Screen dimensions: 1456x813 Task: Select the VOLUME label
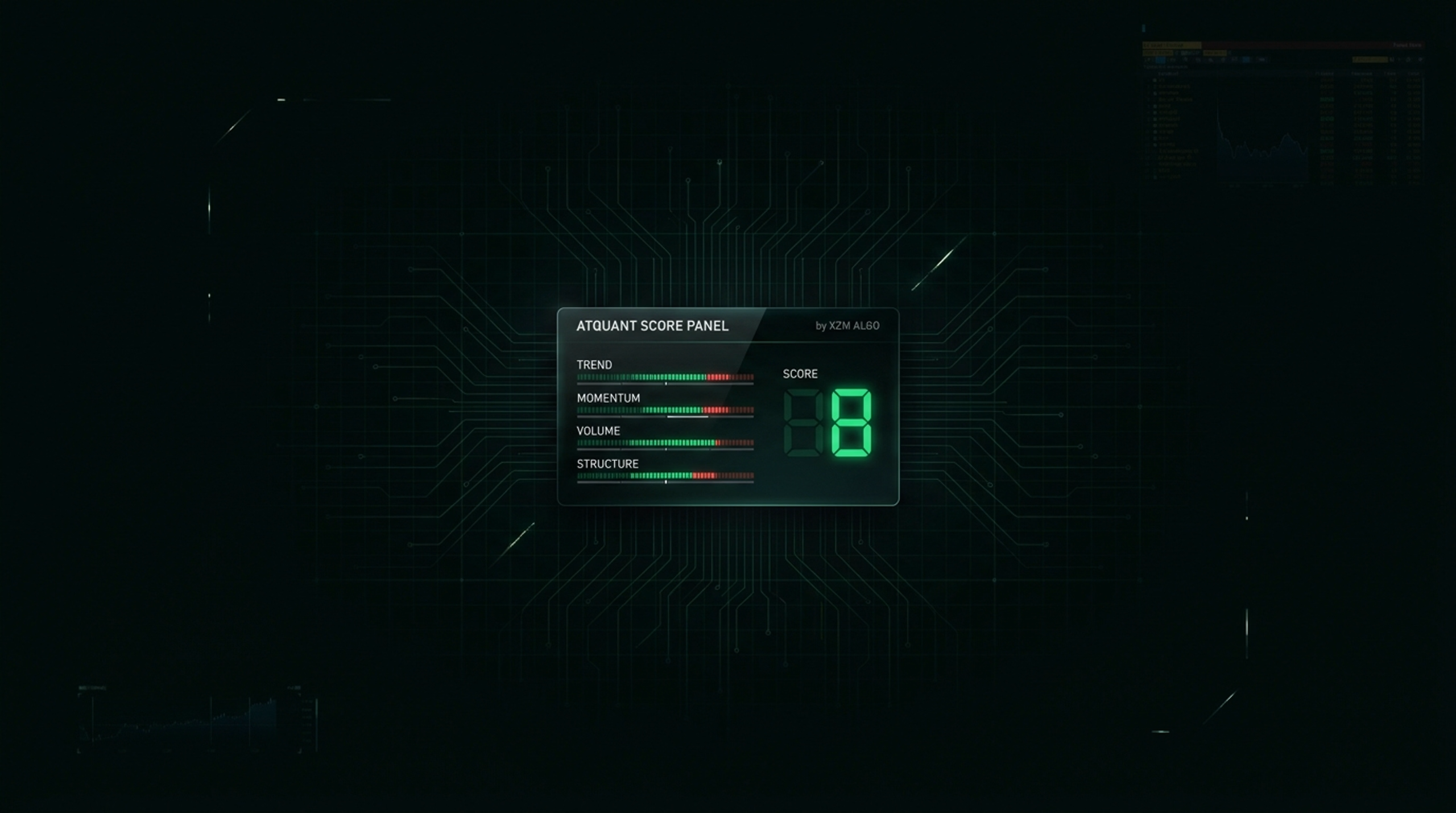click(598, 431)
